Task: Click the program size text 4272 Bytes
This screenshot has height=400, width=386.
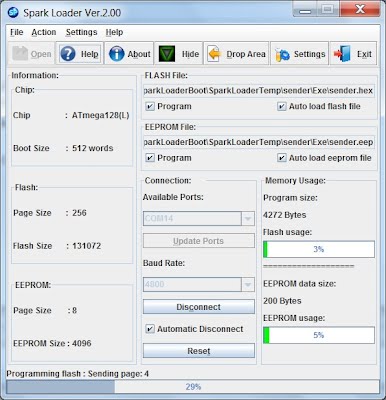Action: pos(284,215)
